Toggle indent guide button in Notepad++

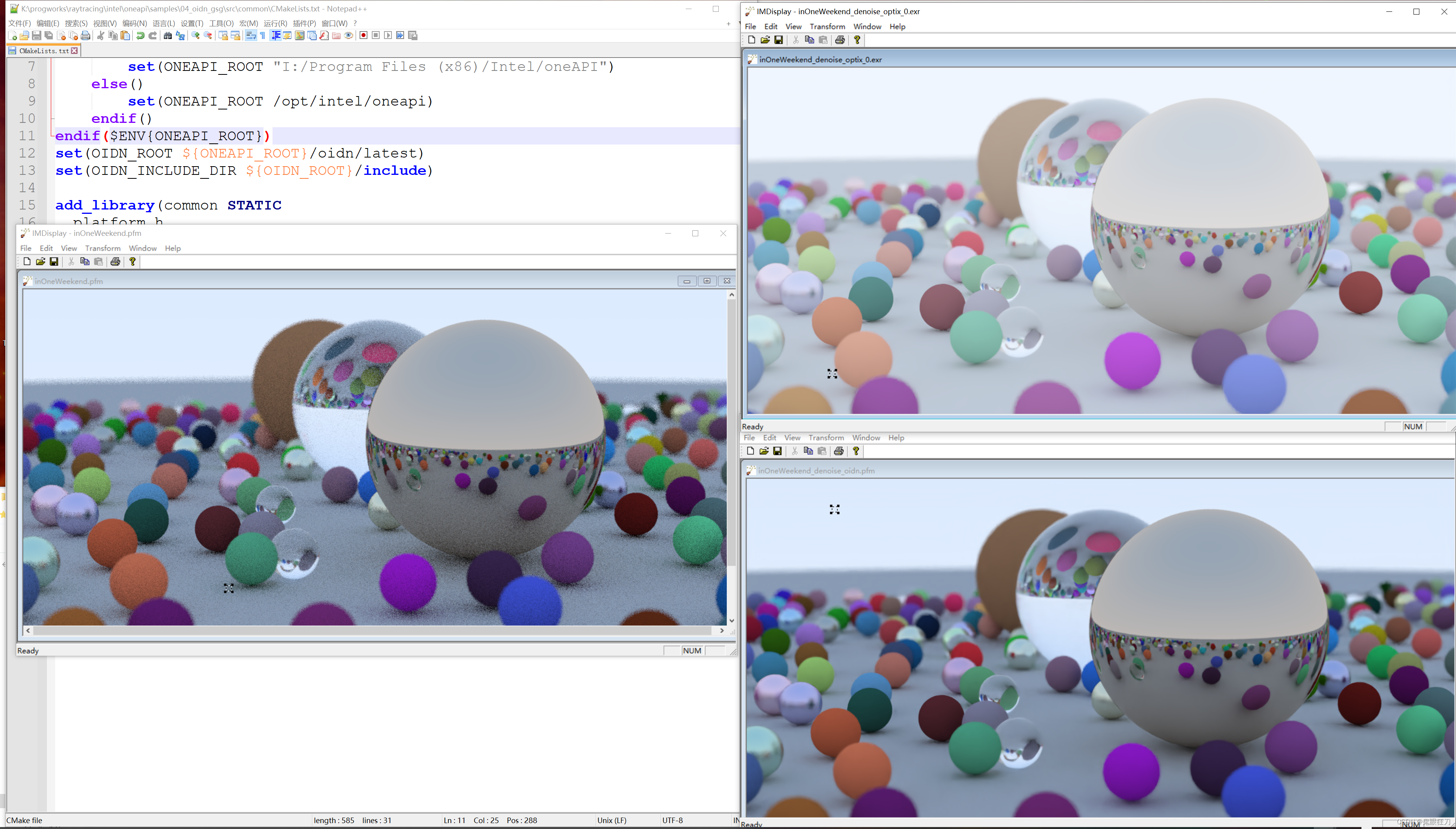[276, 36]
